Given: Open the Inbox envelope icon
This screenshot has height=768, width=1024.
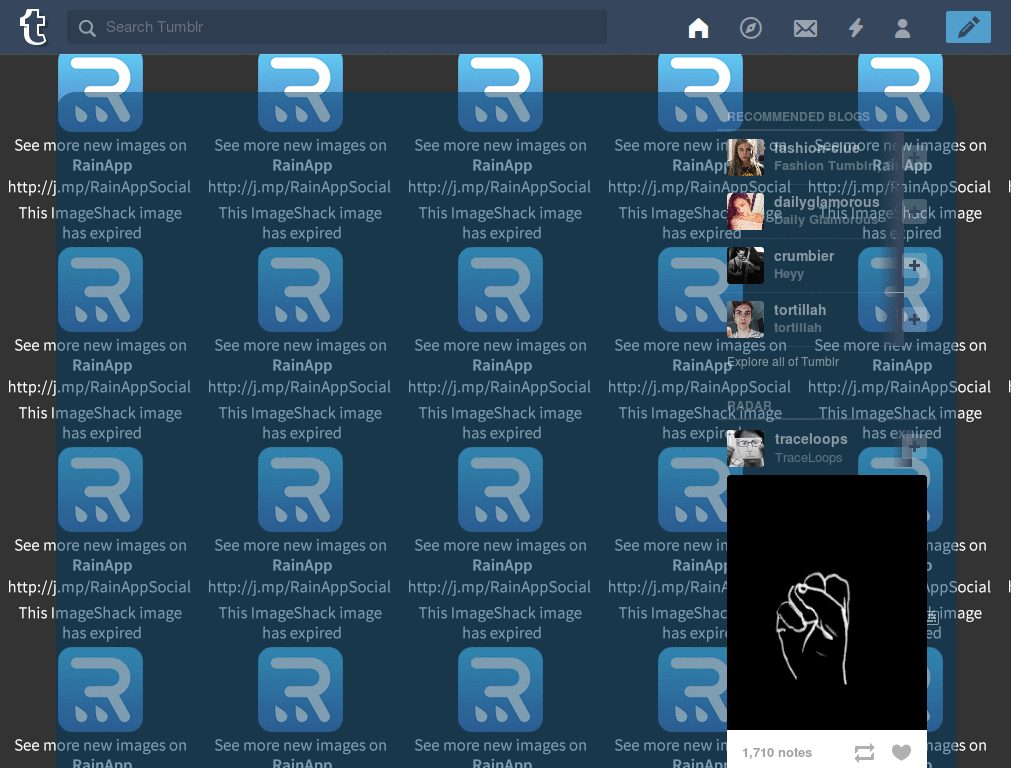Looking at the screenshot, I should click(x=805, y=28).
